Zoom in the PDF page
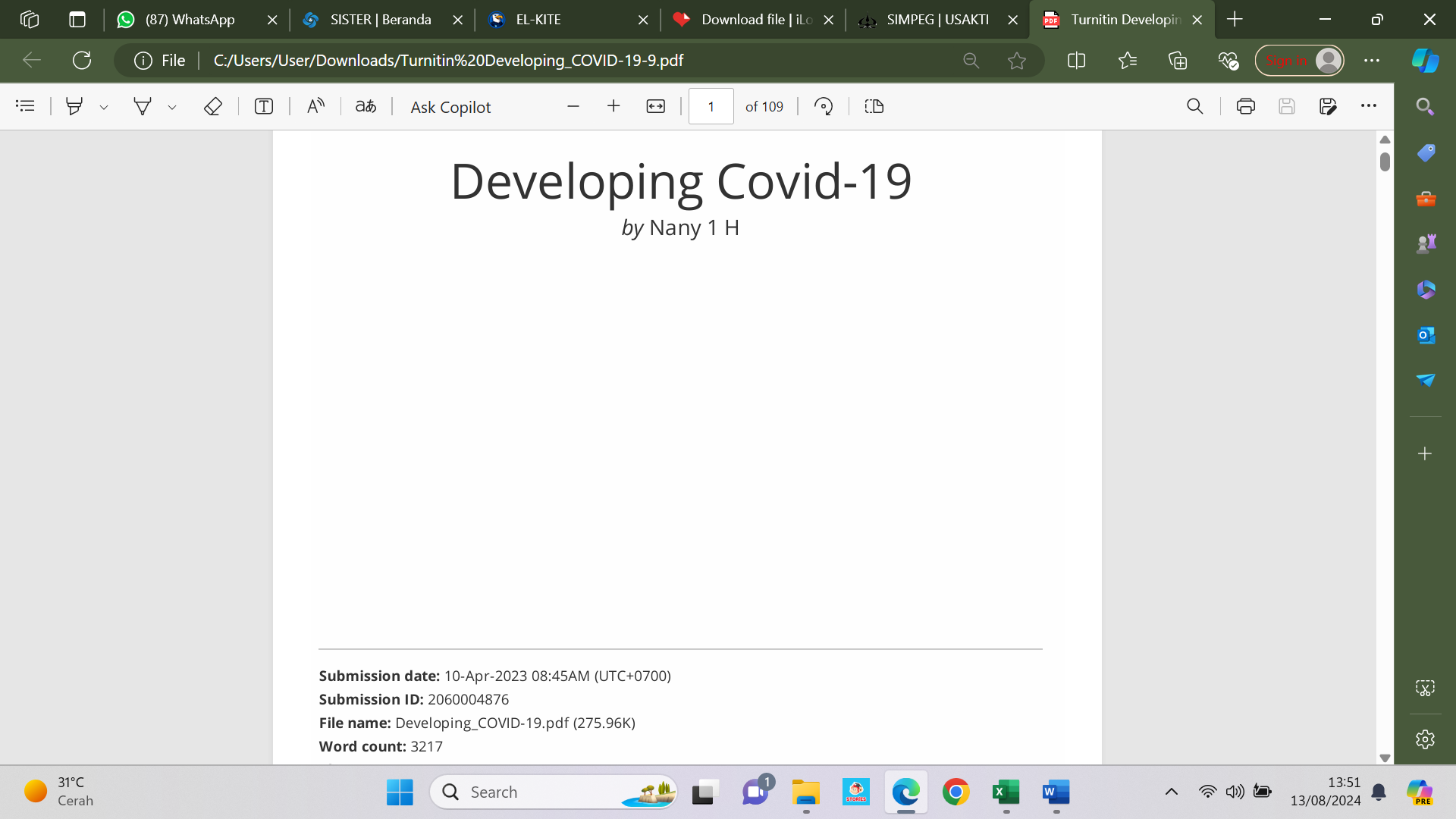 tap(613, 106)
